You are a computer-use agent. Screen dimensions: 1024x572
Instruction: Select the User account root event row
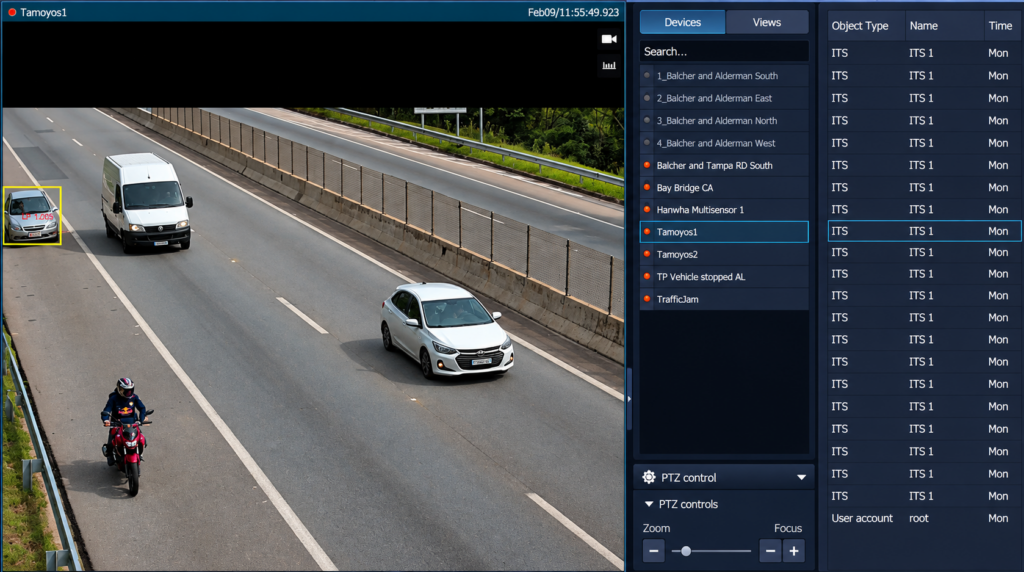click(x=924, y=518)
